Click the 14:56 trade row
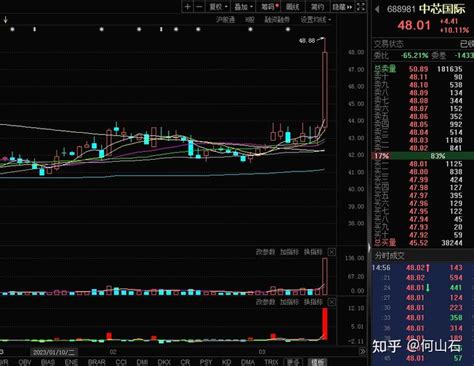 pyautogui.click(x=423, y=268)
